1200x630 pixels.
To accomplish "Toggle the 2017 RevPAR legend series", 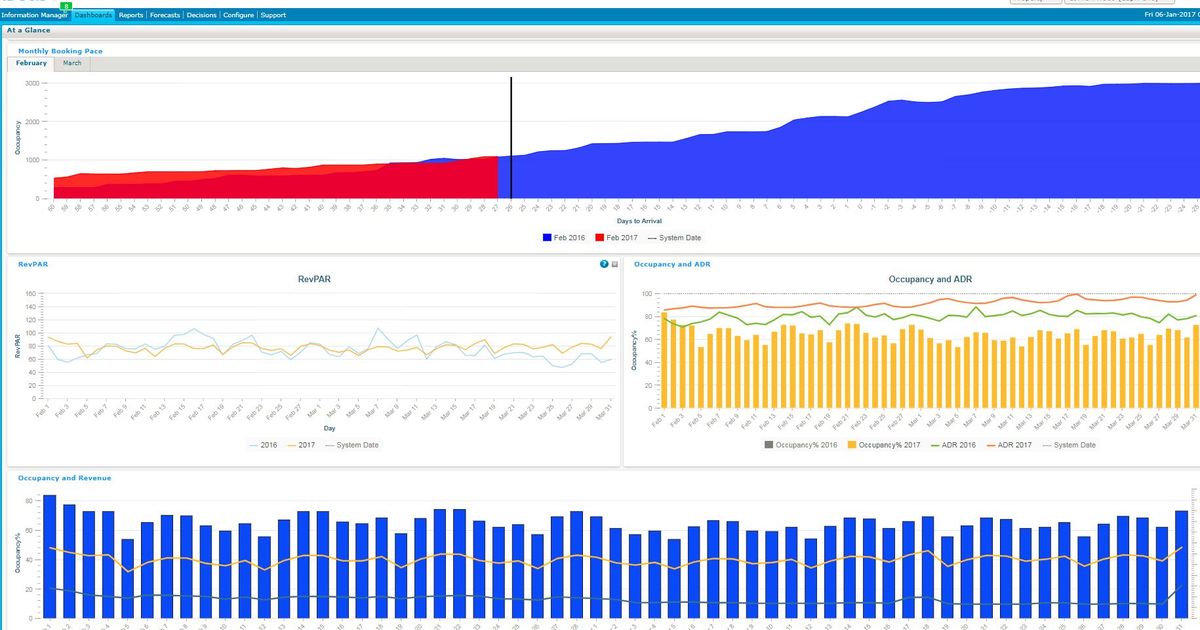I will [x=300, y=444].
